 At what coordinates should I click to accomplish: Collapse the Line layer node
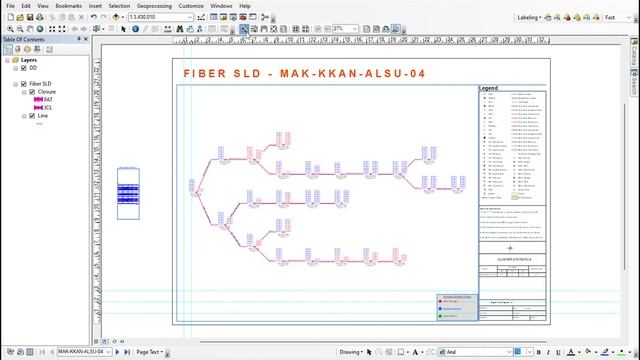[24, 116]
